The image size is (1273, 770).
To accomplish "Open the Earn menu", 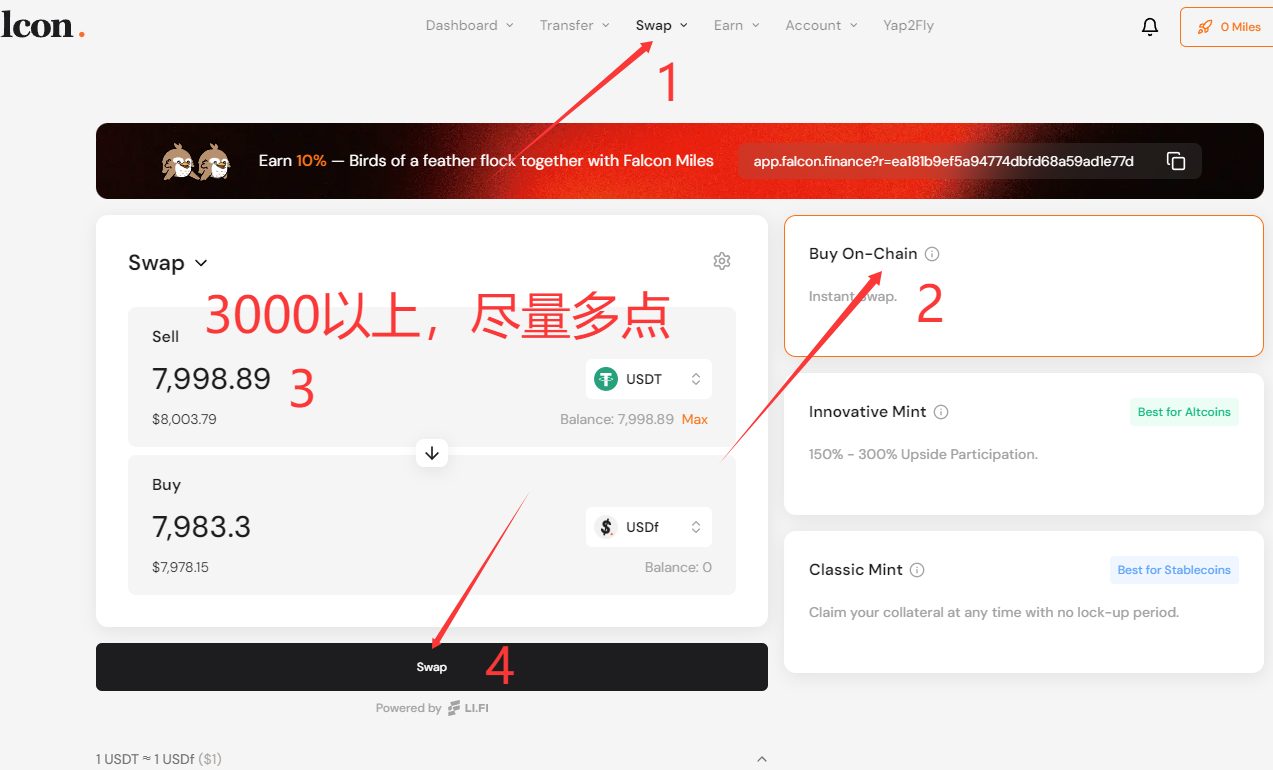I will pyautogui.click(x=737, y=26).
